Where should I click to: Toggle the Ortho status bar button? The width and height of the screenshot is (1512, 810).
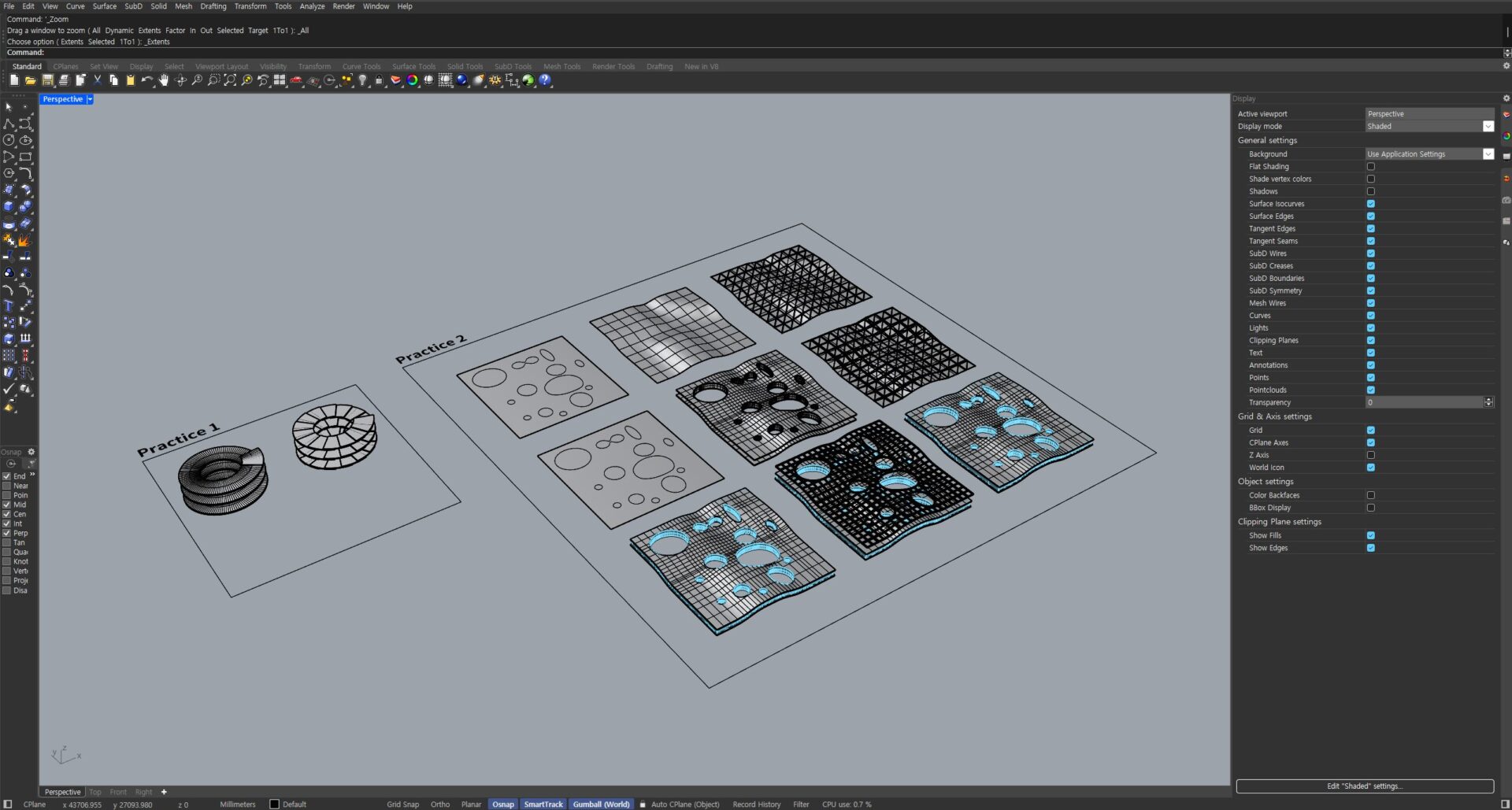pyautogui.click(x=439, y=804)
